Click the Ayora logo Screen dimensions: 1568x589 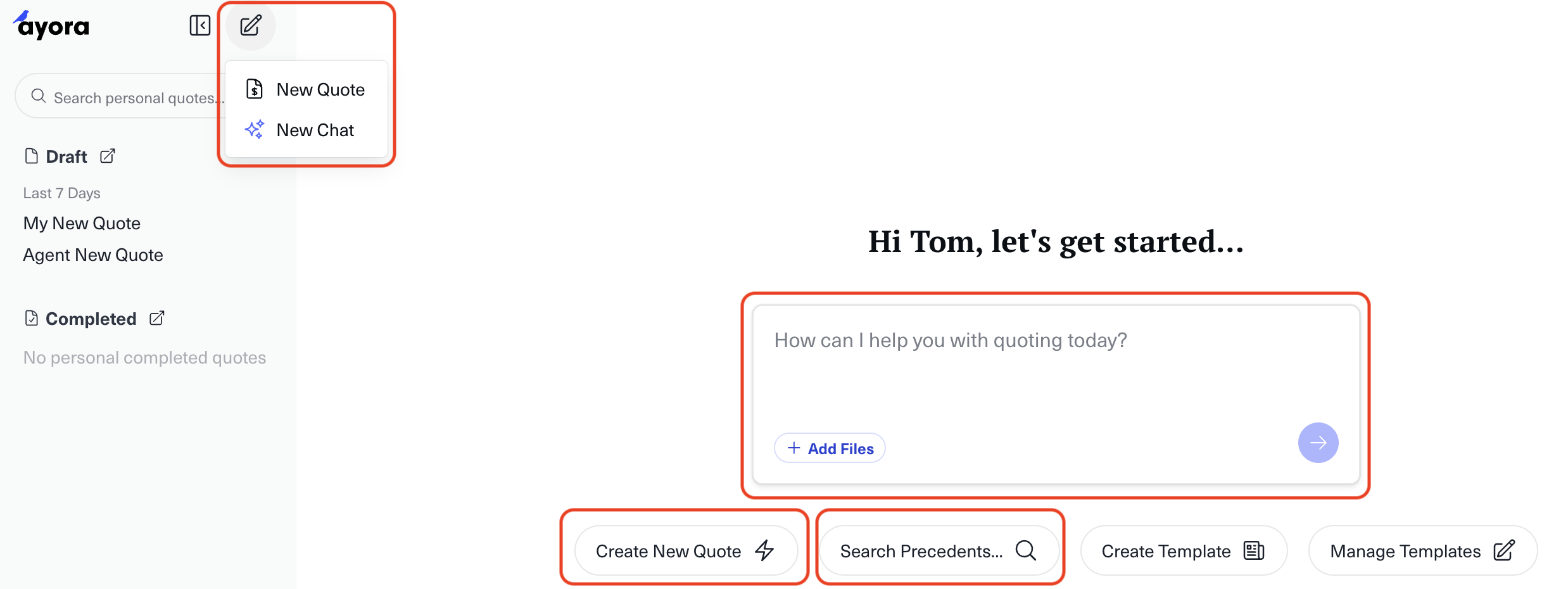click(52, 26)
